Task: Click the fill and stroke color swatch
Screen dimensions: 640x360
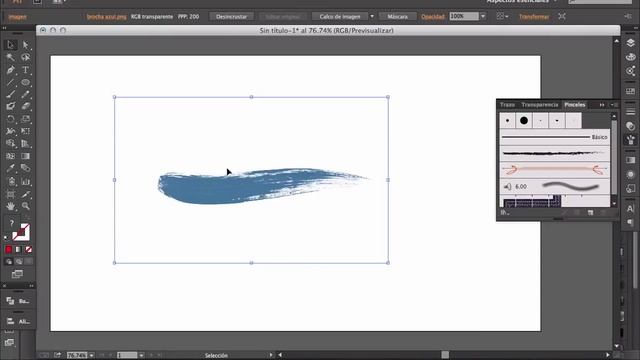Action: (x=20, y=232)
